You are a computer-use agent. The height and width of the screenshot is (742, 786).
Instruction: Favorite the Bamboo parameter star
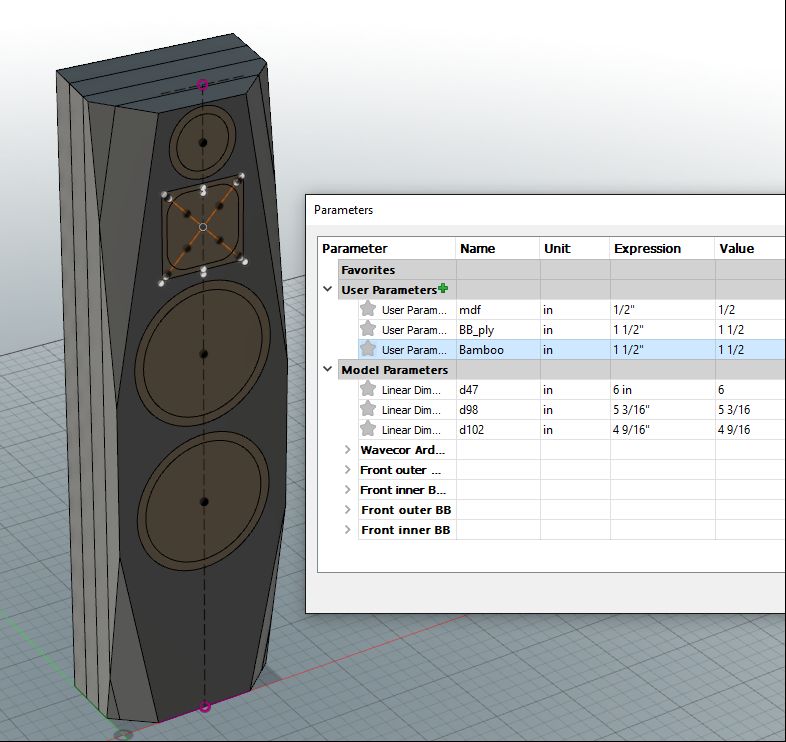click(x=368, y=349)
